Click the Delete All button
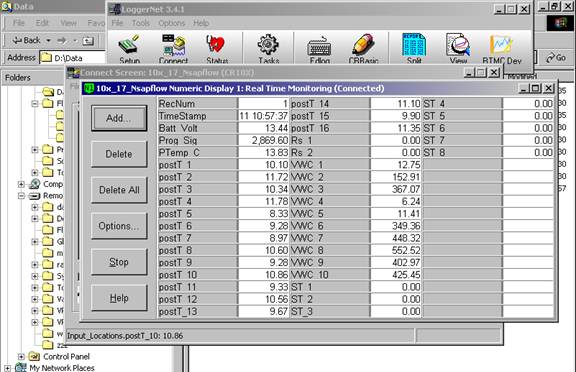Screen dimensions: 576x372 coord(119,190)
